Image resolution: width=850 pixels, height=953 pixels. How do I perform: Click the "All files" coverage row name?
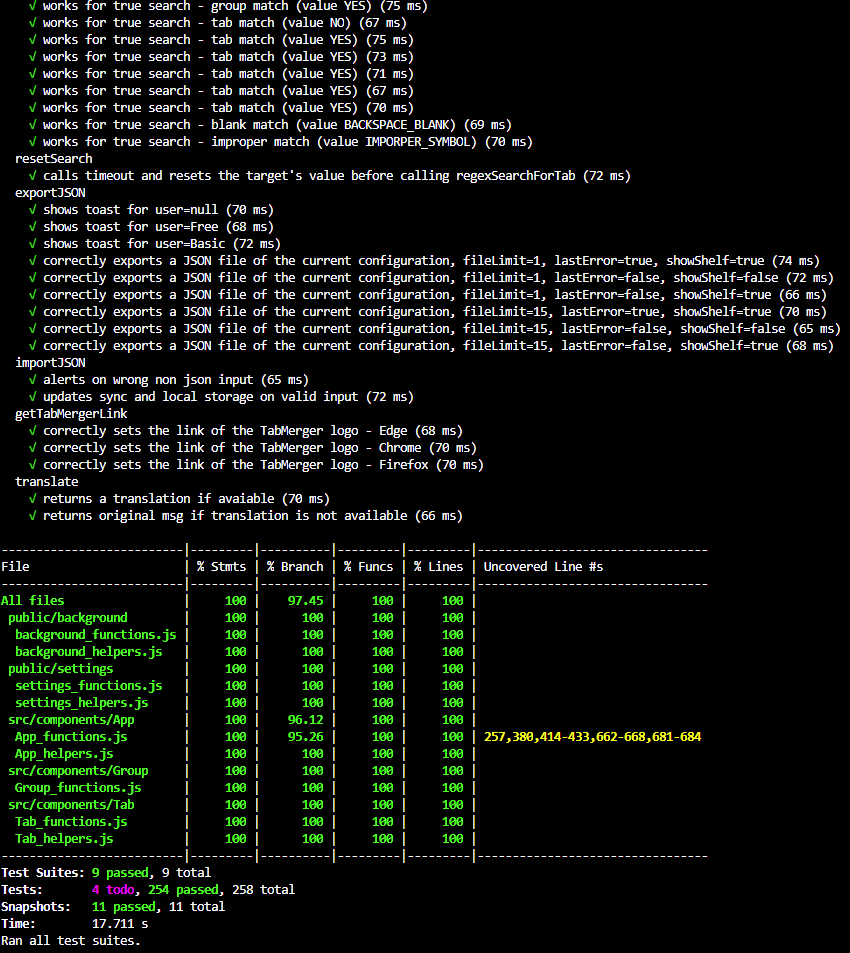pos(33,601)
